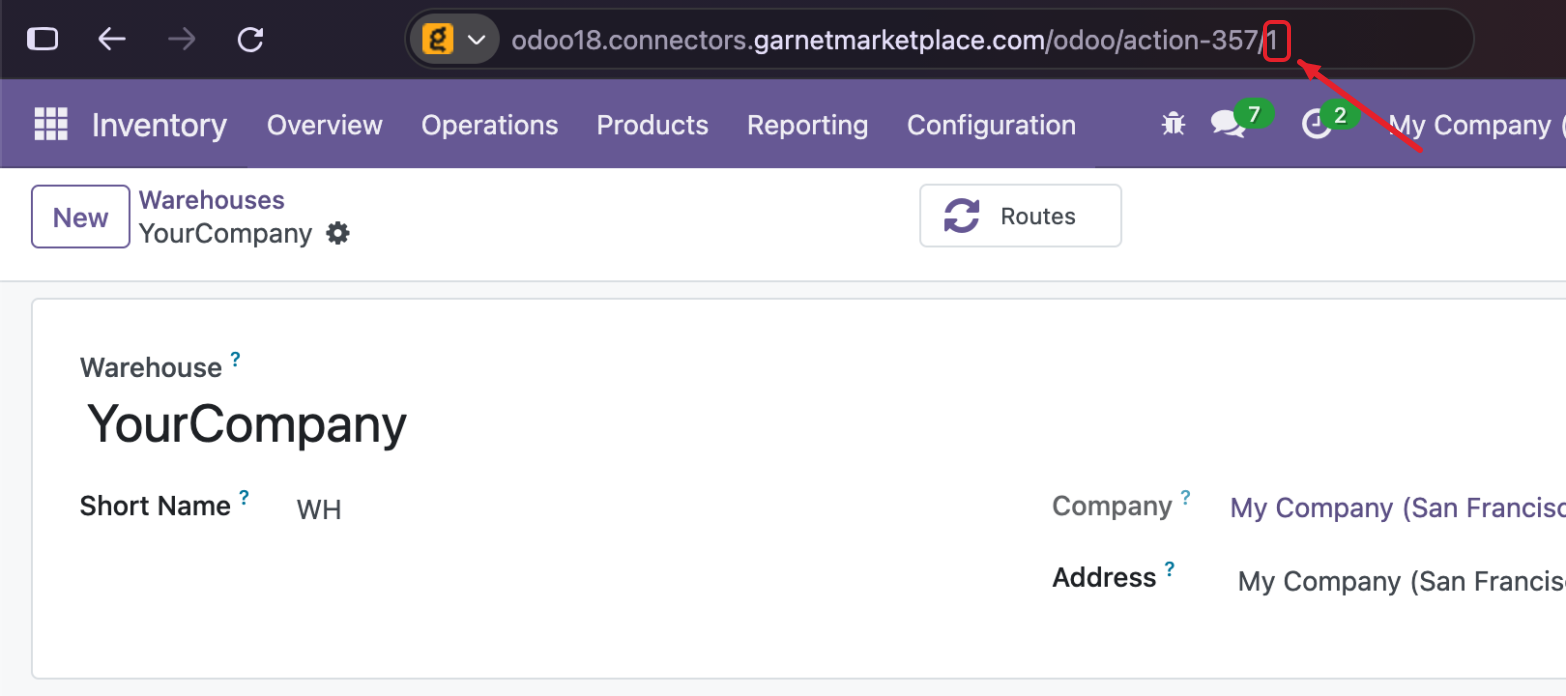Open conversations chat icon with 7 badge
The width and height of the screenshot is (1566, 696).
(x=1226, y=124)
